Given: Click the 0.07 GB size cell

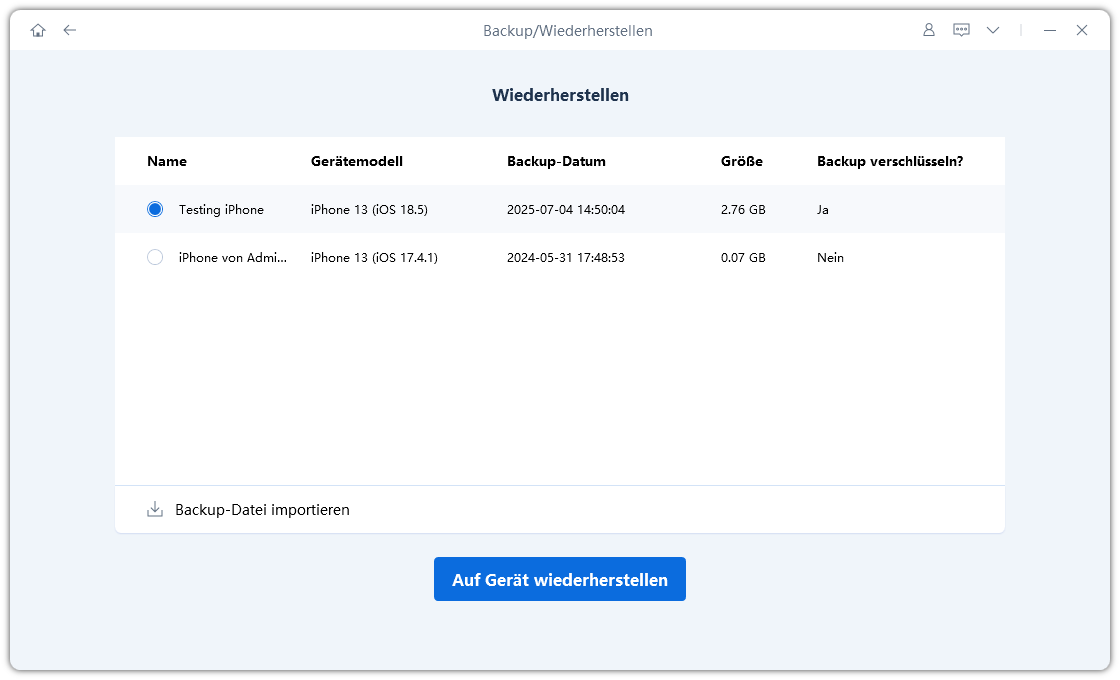Looking at the screenshot, I should pyautogui.click(x=743, y=258).
